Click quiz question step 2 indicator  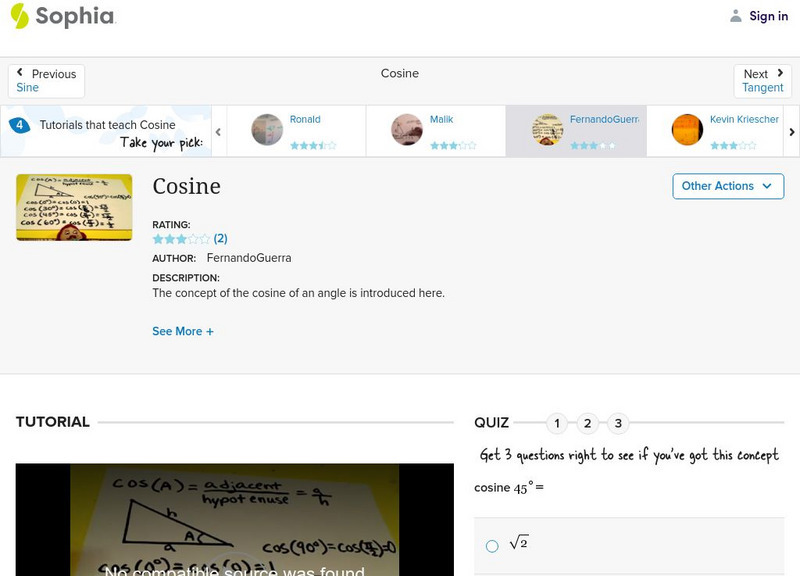586,424
